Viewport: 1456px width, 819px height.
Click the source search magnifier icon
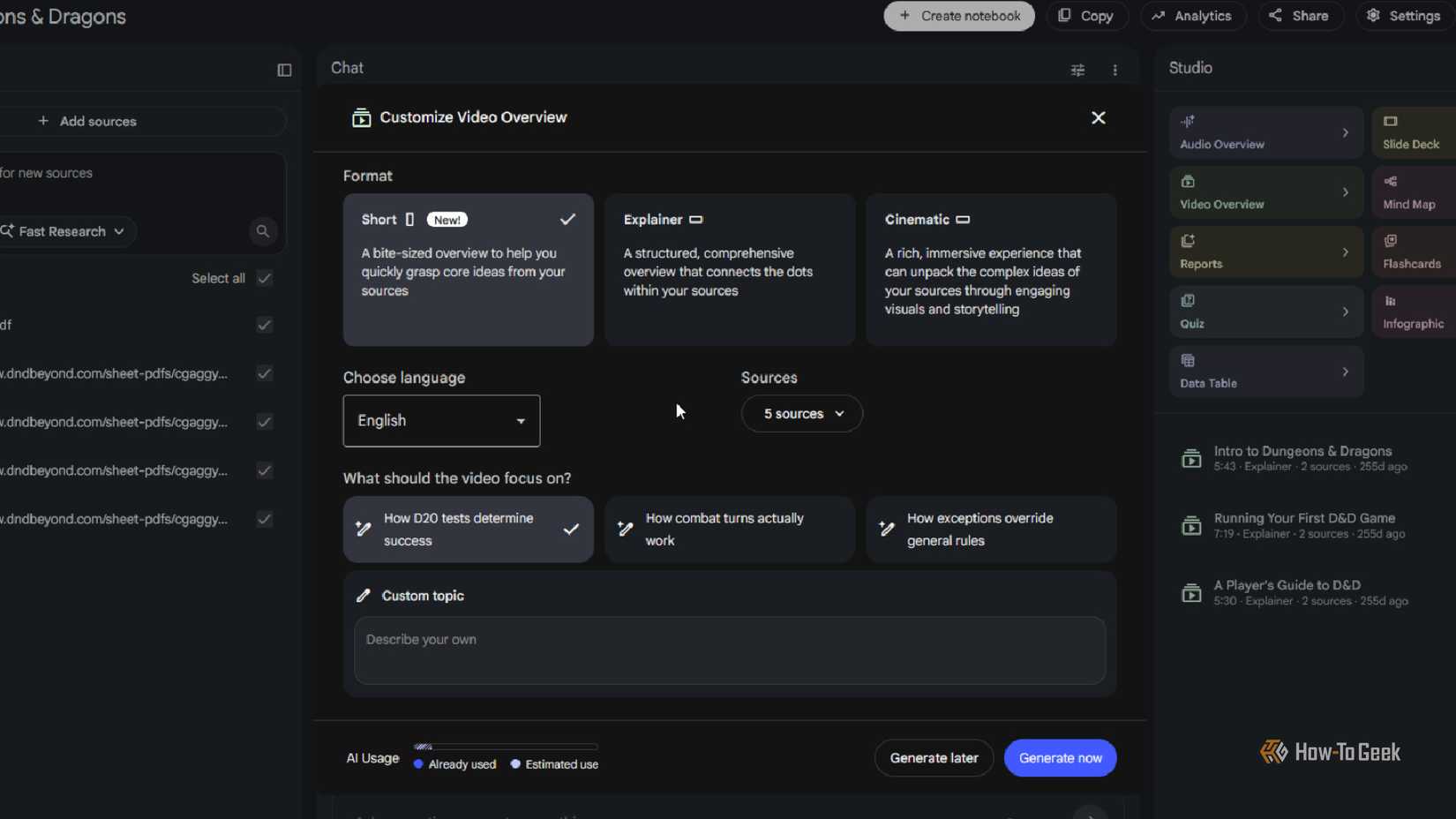coord(262,231)
